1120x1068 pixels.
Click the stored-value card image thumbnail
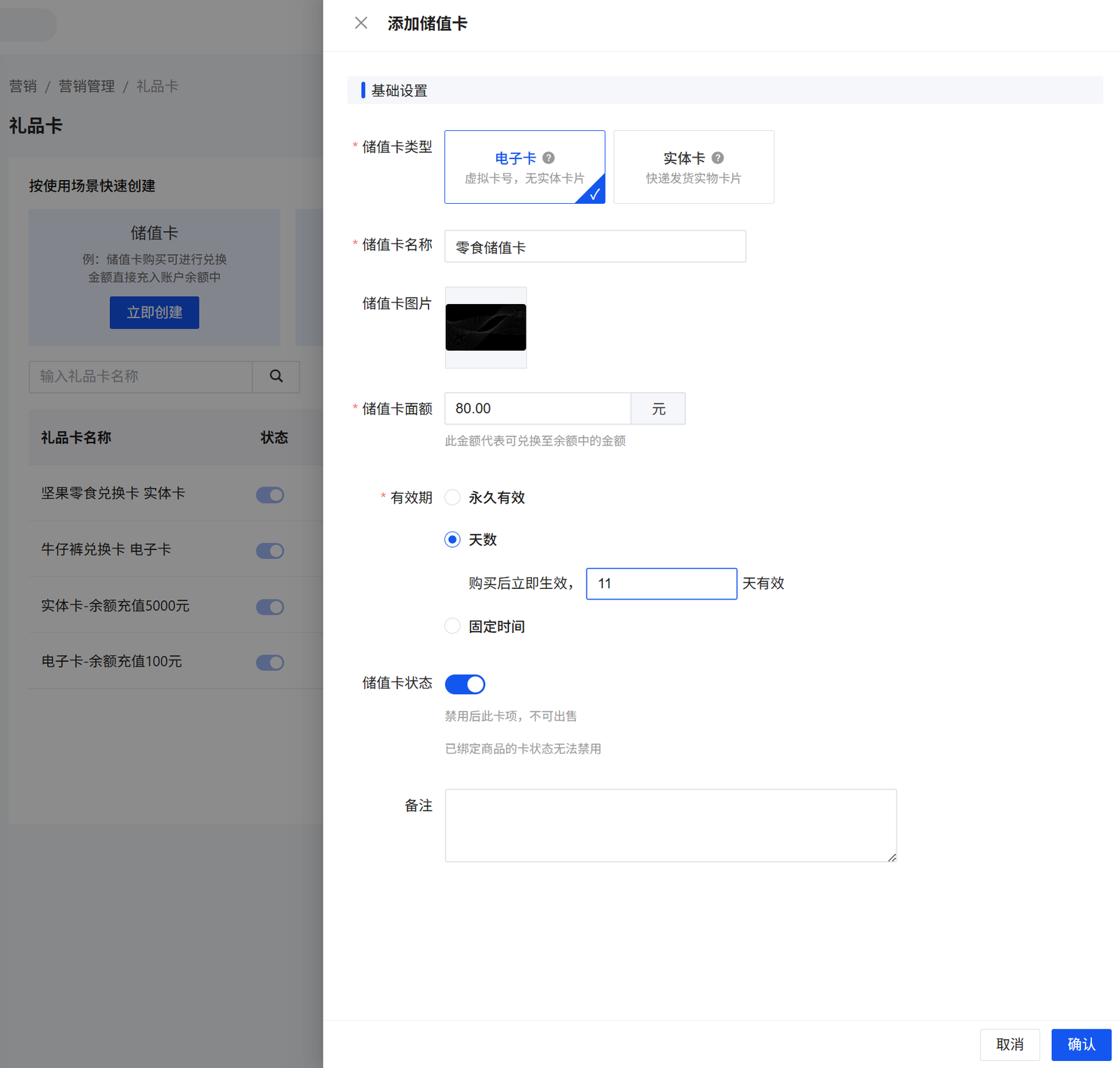(486, 327)
